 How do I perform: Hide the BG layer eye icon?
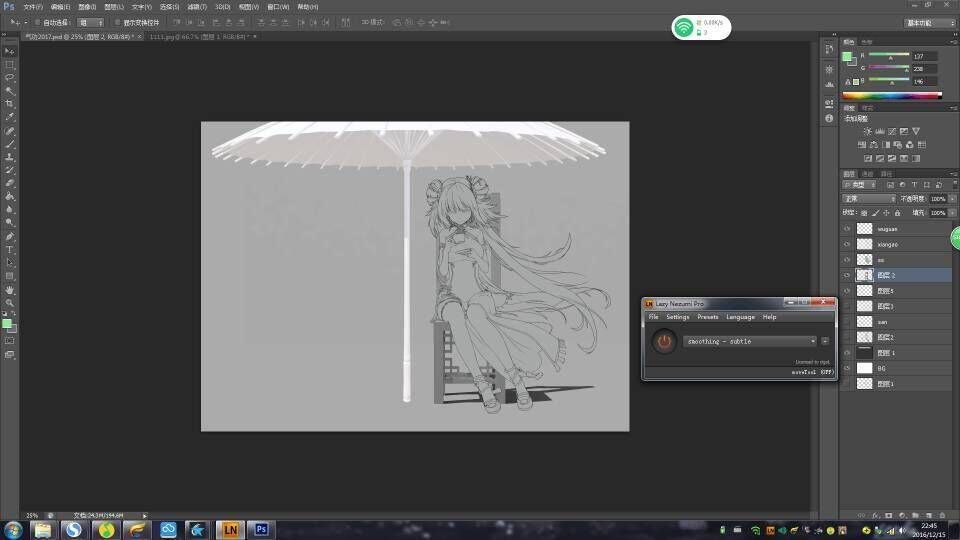[x=847, y=368]
